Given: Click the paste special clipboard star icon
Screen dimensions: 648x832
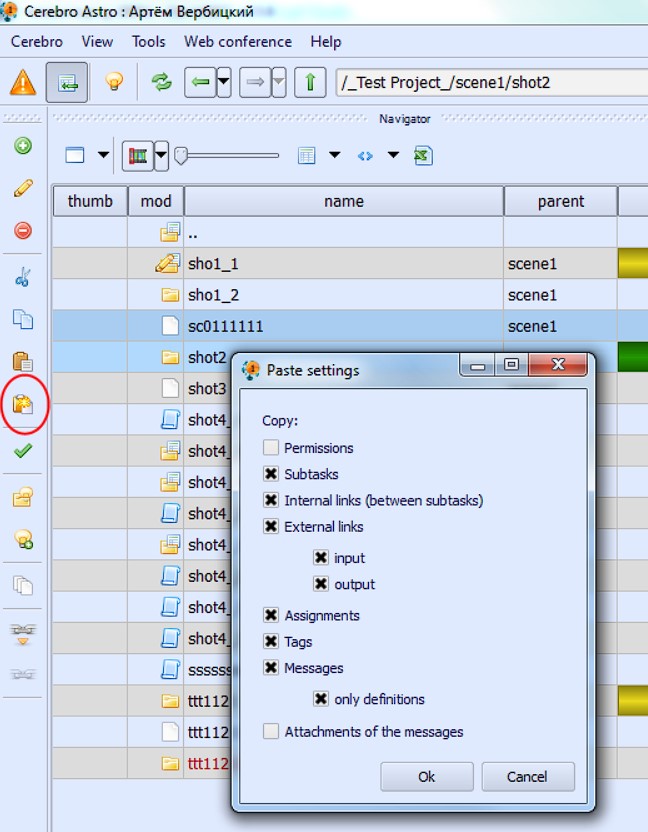Looking at the screenshot, I should [23, 404].
